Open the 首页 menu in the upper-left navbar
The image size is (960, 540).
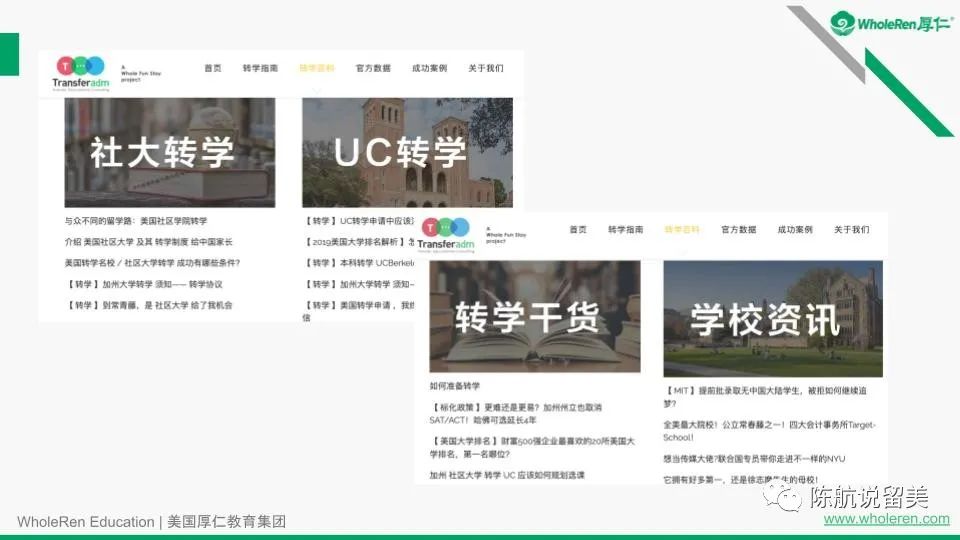tap(213, 68)
